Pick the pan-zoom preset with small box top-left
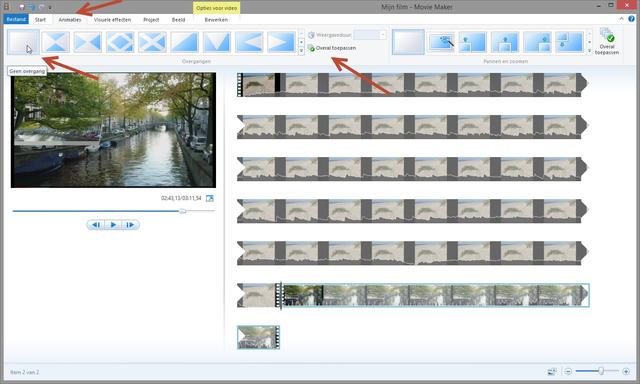The image size is (640, 384). (569, 42)
